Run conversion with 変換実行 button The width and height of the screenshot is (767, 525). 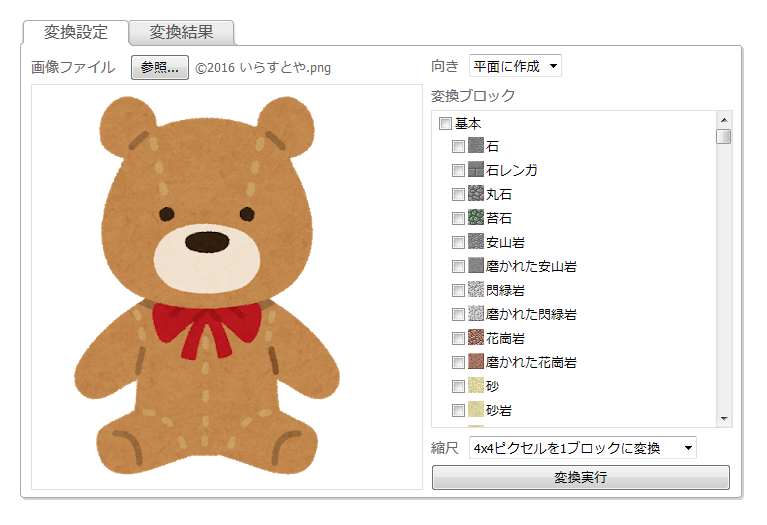[580, 477]
